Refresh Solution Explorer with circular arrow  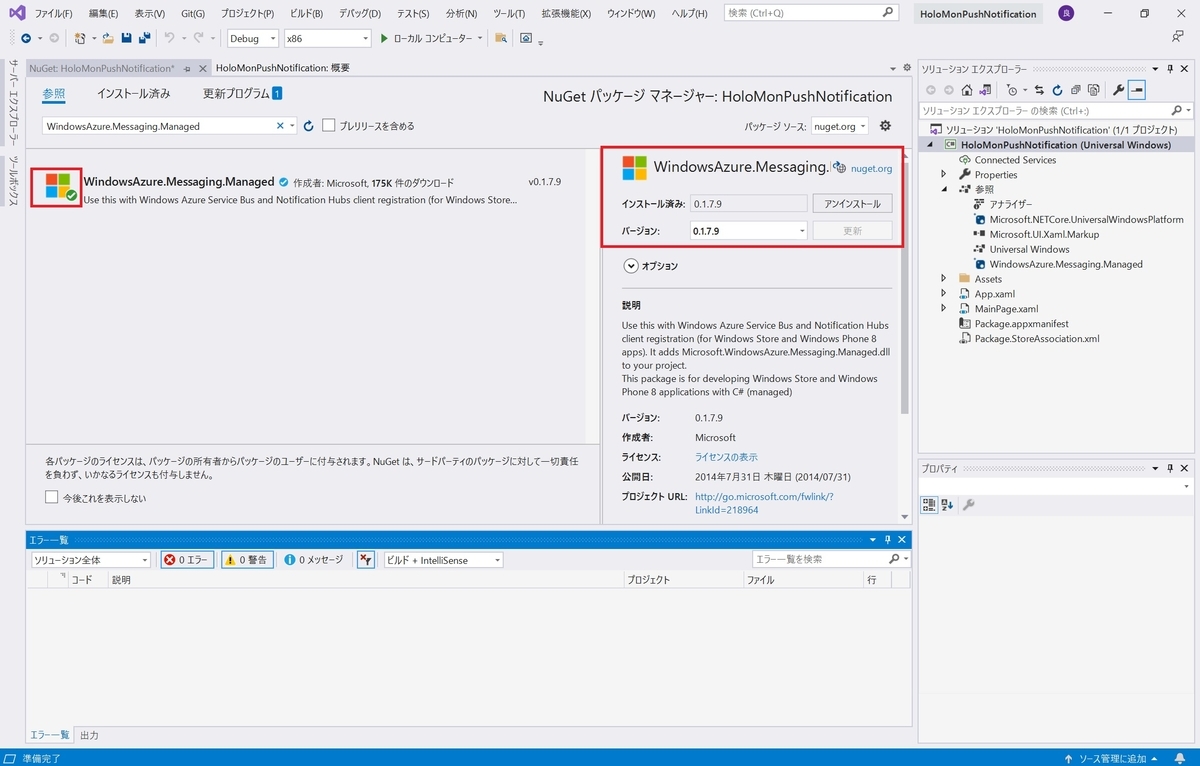1057,90
